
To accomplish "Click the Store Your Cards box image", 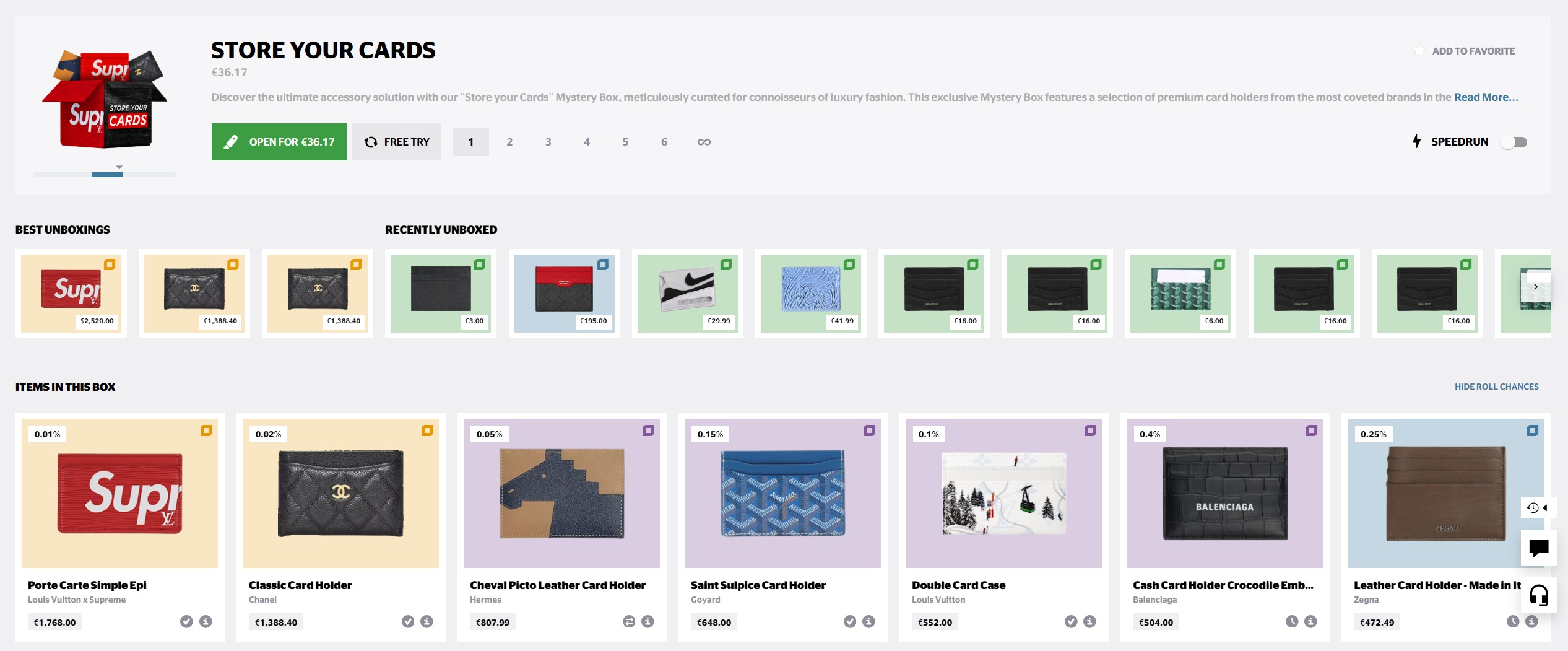I will point(105,99).
